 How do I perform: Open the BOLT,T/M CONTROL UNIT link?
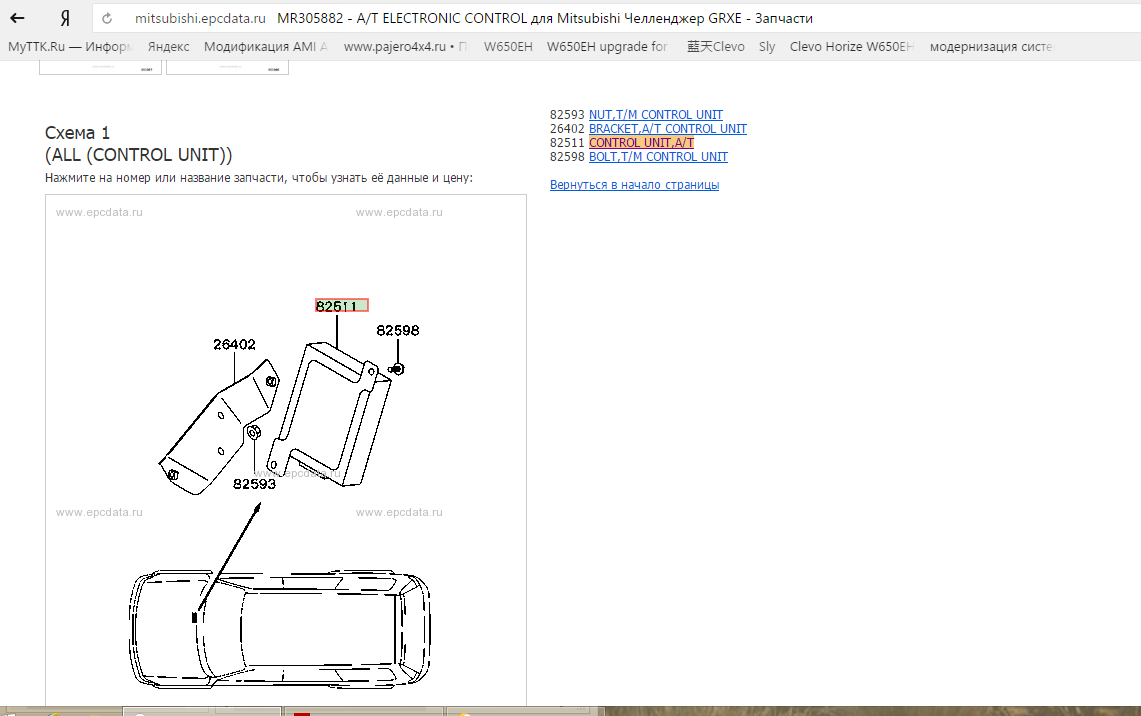click(658, 157)
